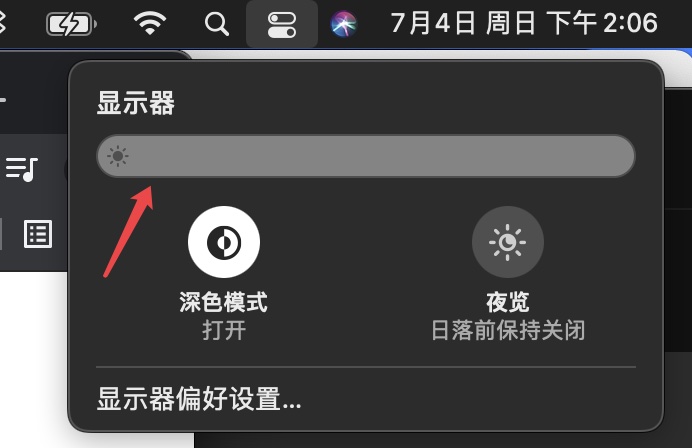
Task: Open the date and time 7月4日 menu
Action: (x=524, y=23)
